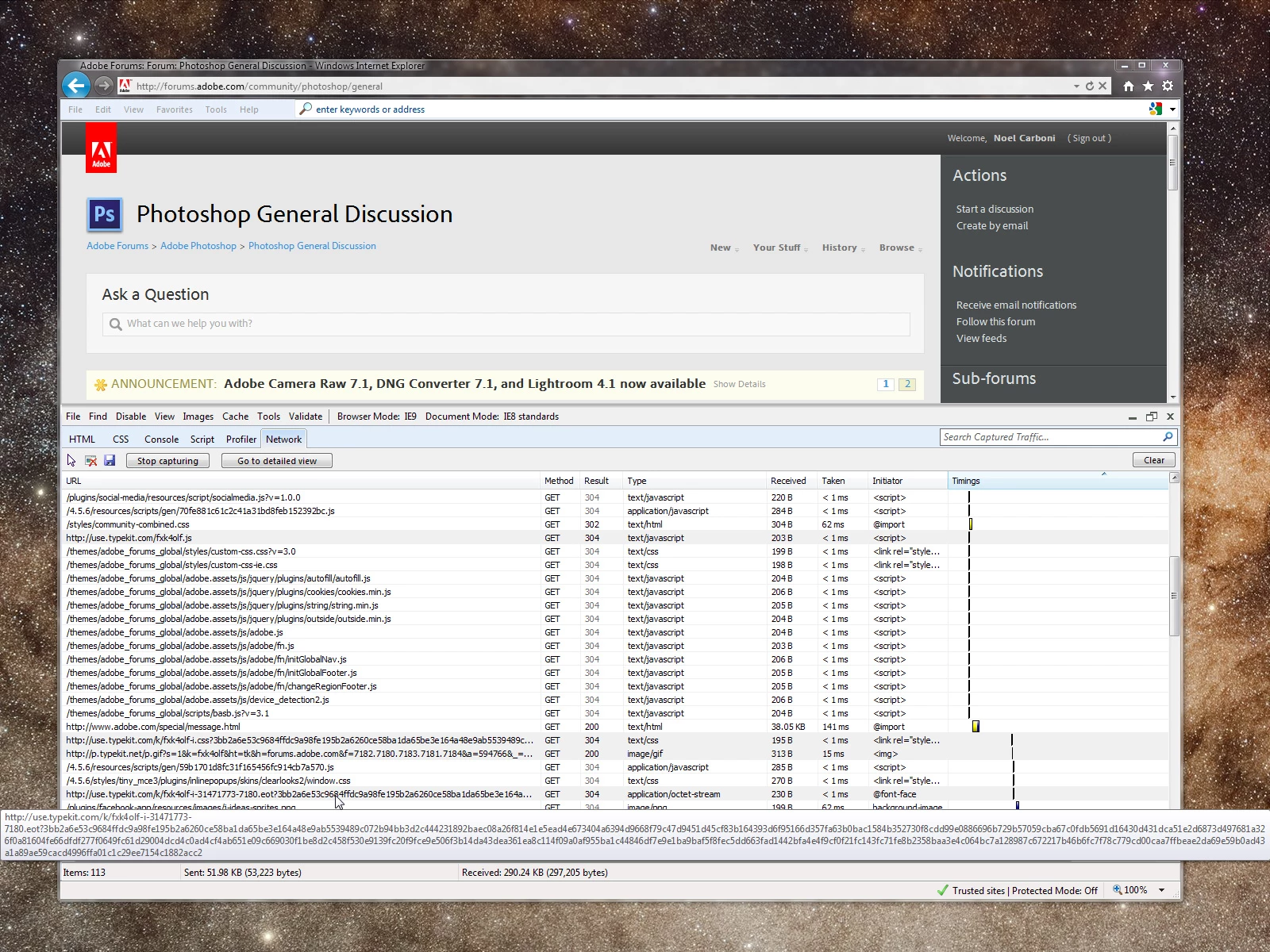Click the Search Captured Traffic field
1270x952 pixels.
[x=1049, y=437]
